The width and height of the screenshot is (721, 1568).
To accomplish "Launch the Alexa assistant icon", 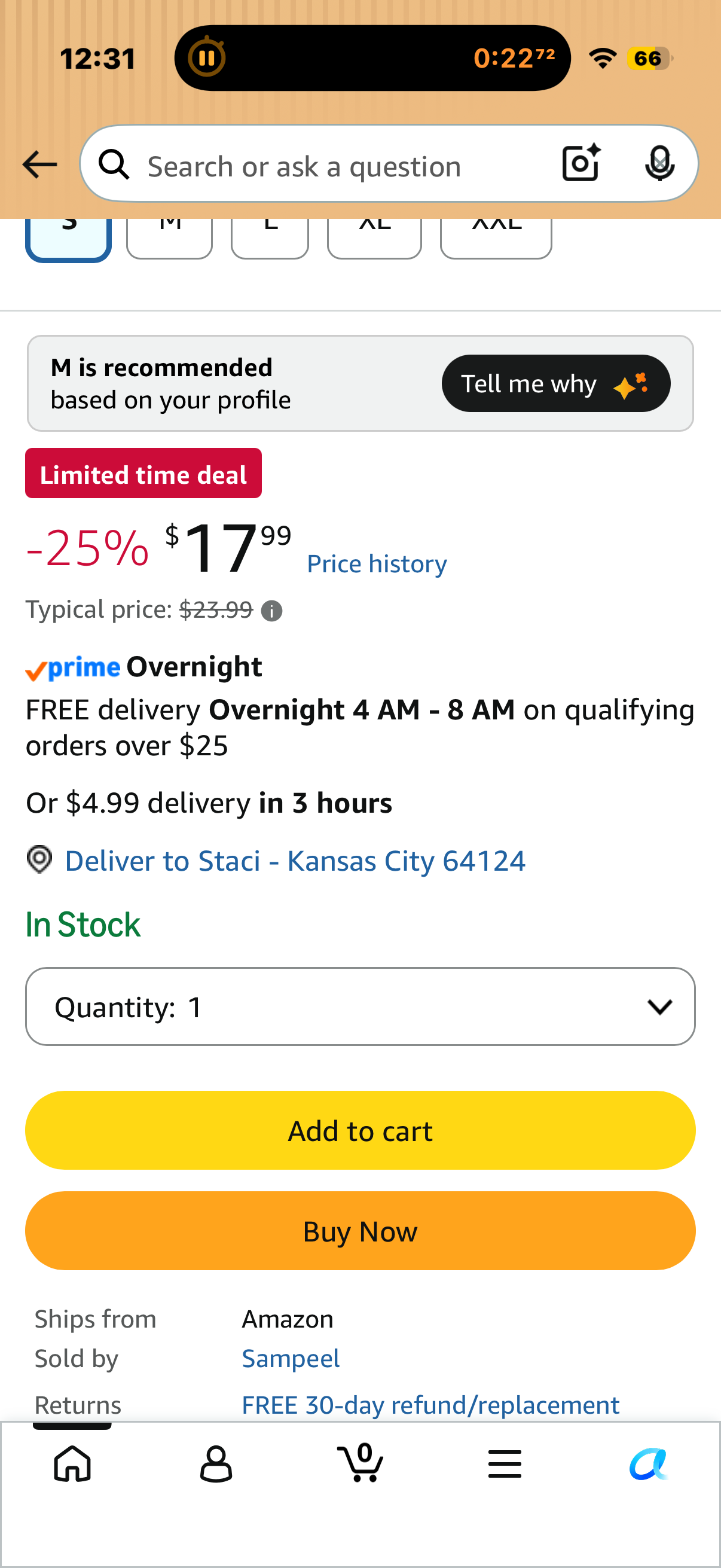I will click(649, 1463).
